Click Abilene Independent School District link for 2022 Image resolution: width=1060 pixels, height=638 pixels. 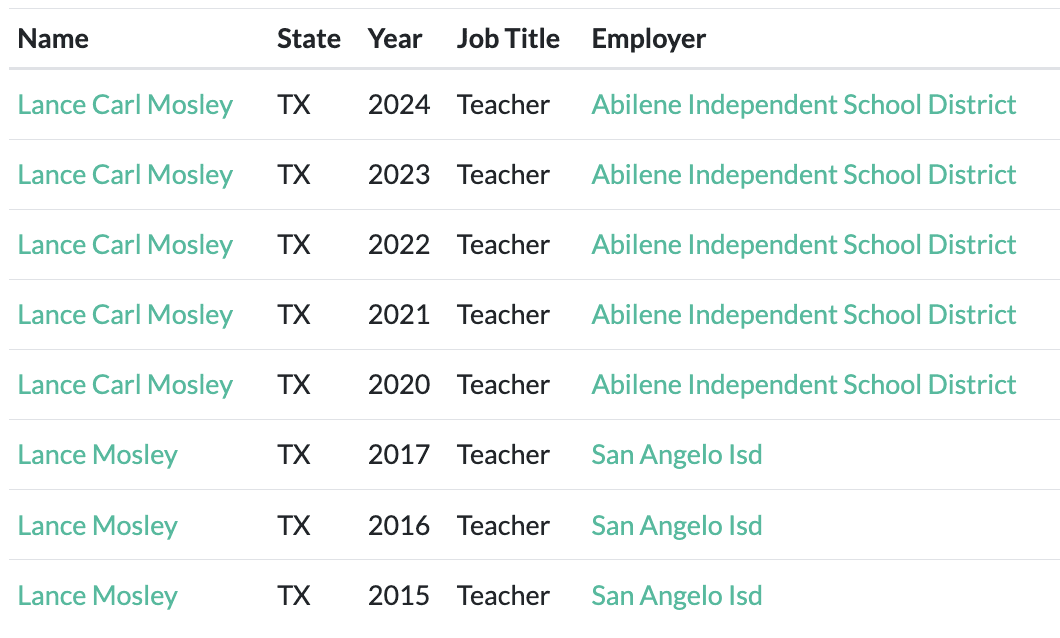coord(803,245)
